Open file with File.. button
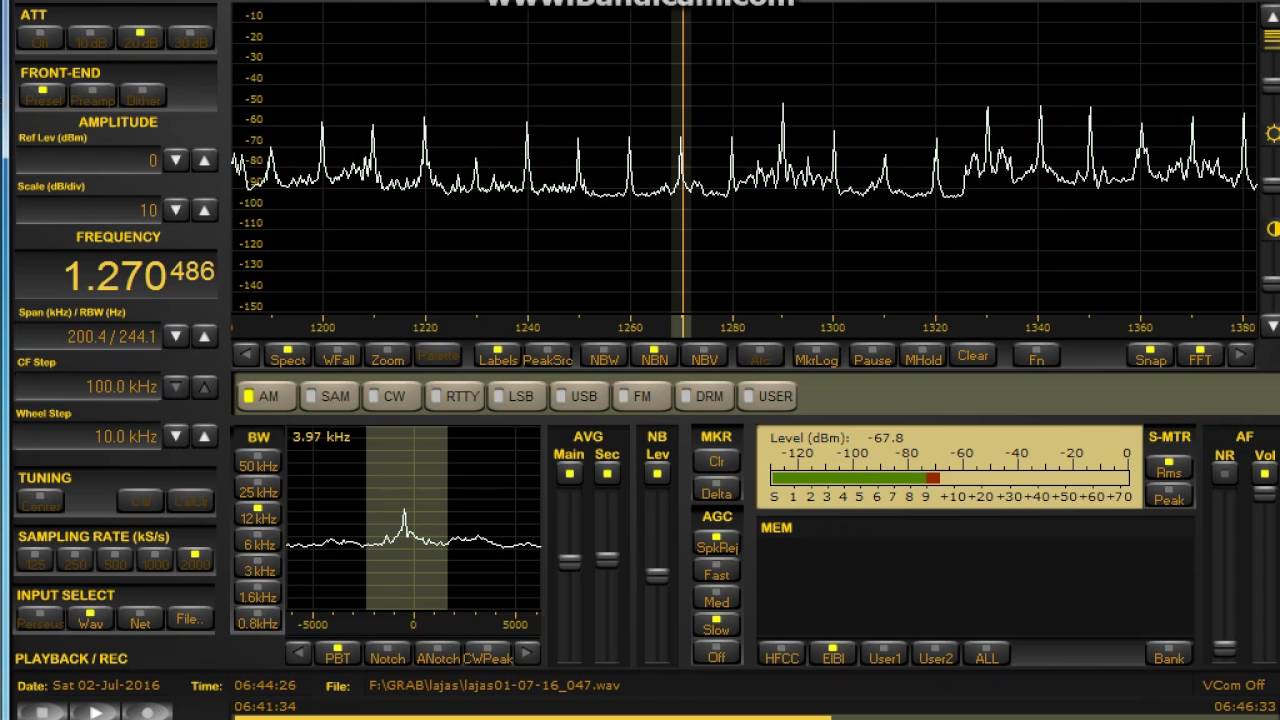The image size is (1280, 720). tap(190, 618)
